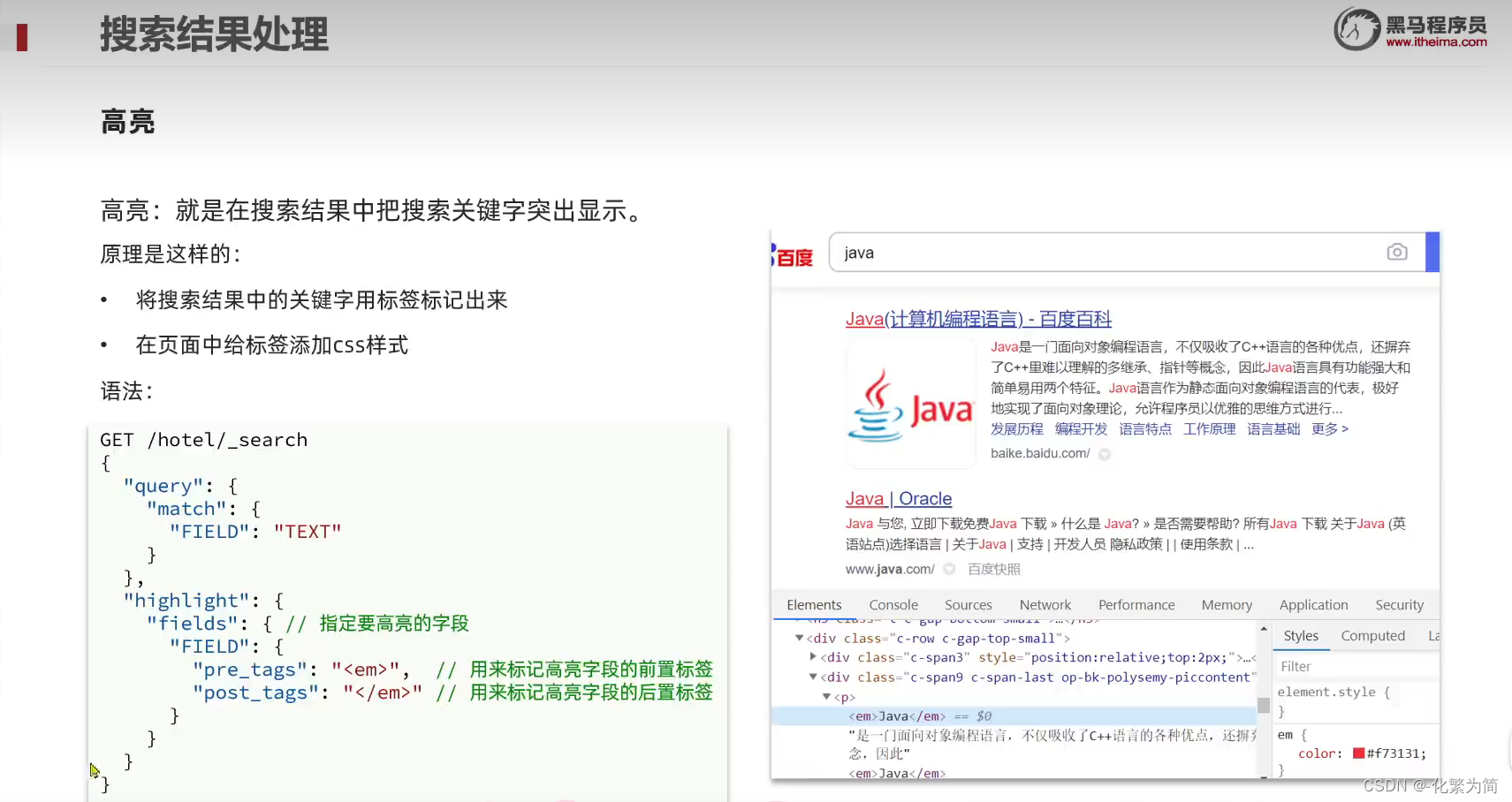This screenshot has height=802, width=1512.
Task: Switch to the Console tab
Action: click(893, 605)
